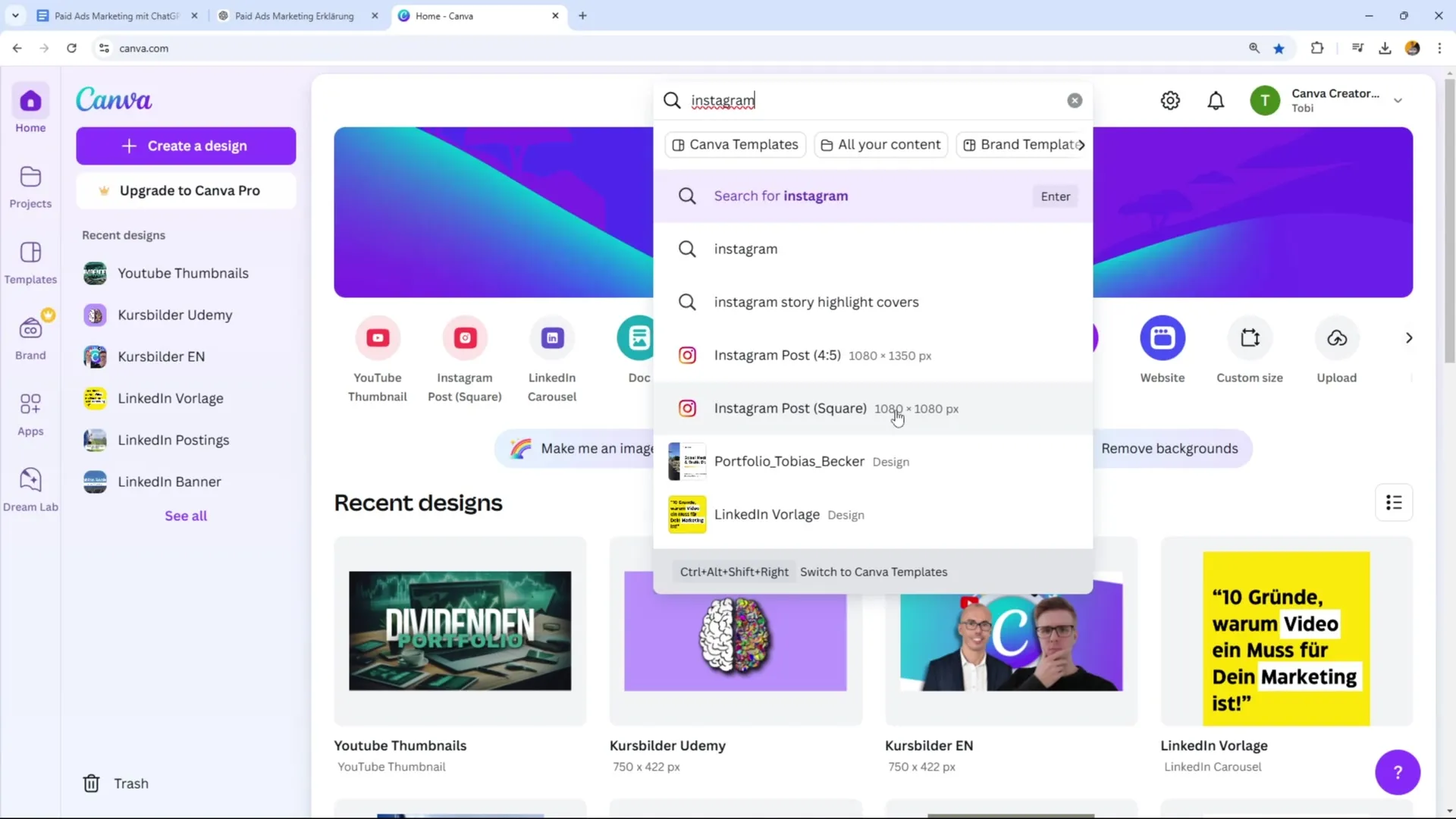Open the Home sidebar icon
Screen dimensions: 1456x819
pos(30,101)
